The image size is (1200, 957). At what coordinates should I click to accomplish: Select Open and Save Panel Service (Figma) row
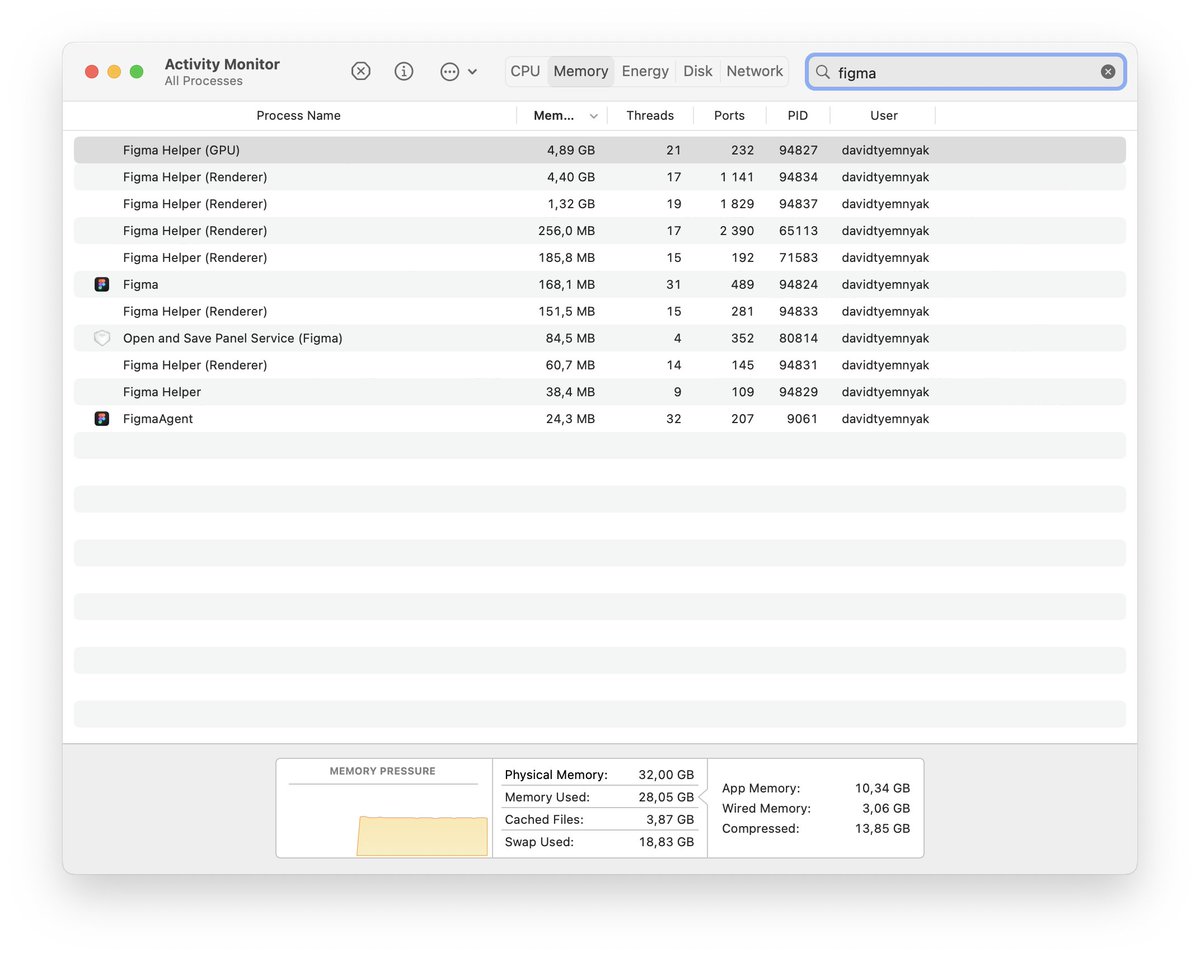tap(600, 338)
